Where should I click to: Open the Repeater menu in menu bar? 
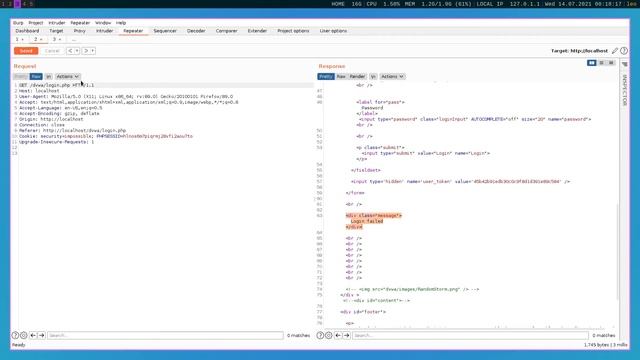pyautogui.click(x=80, y=23)
